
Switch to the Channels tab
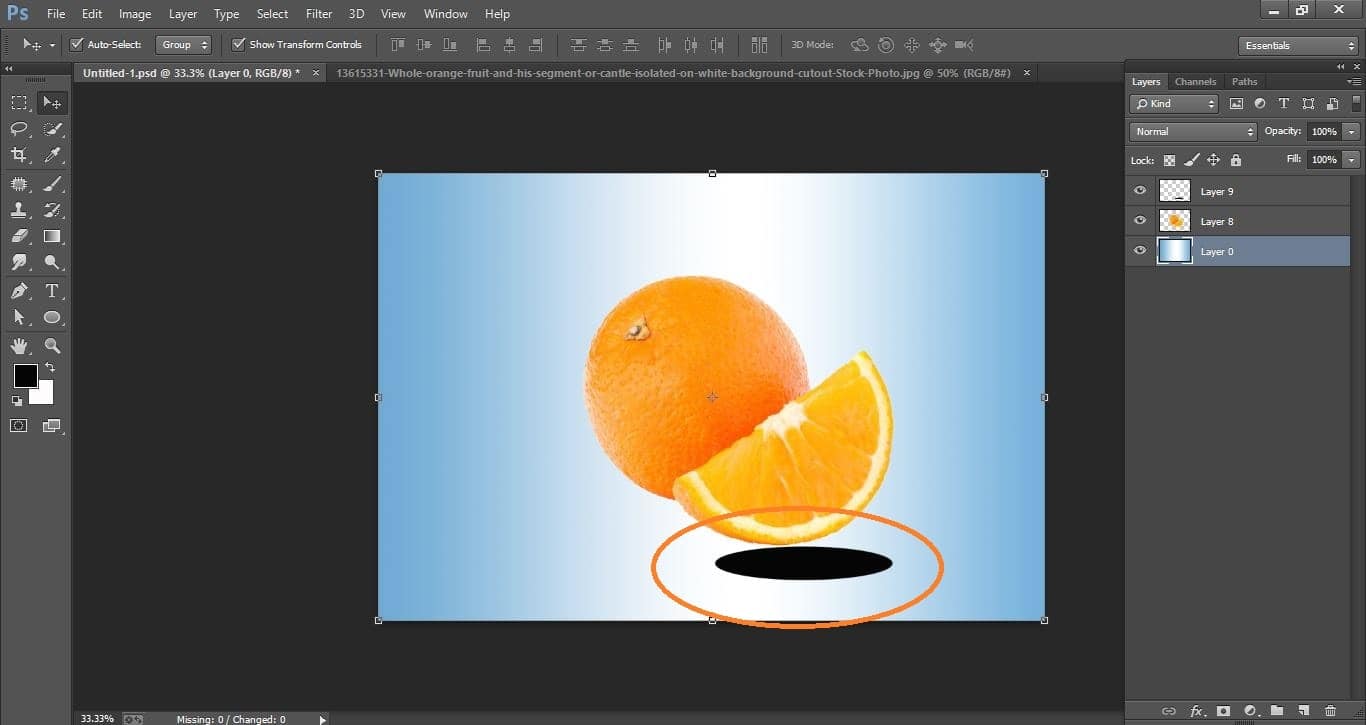point(1195,81)
